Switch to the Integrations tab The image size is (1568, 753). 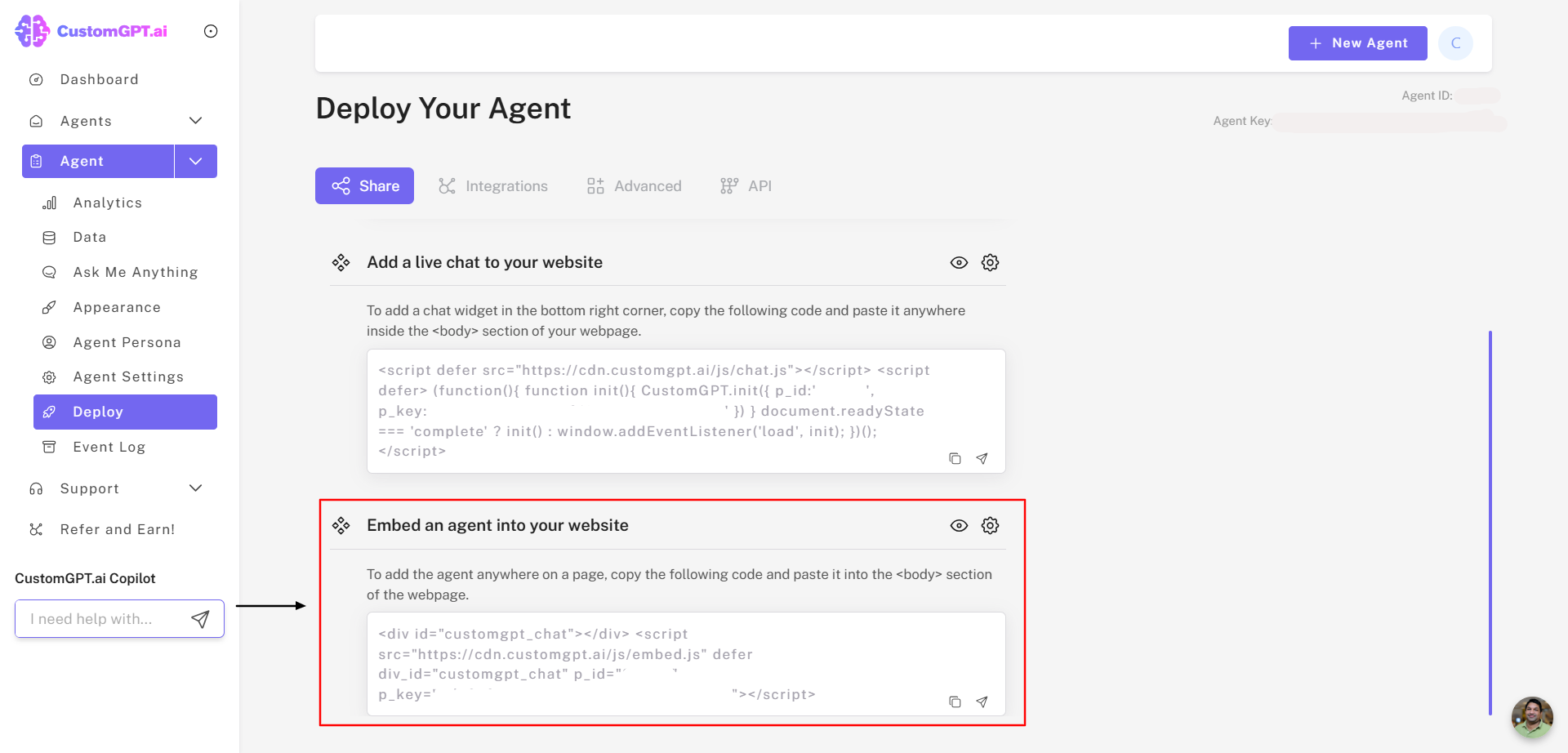click(493, 186)
